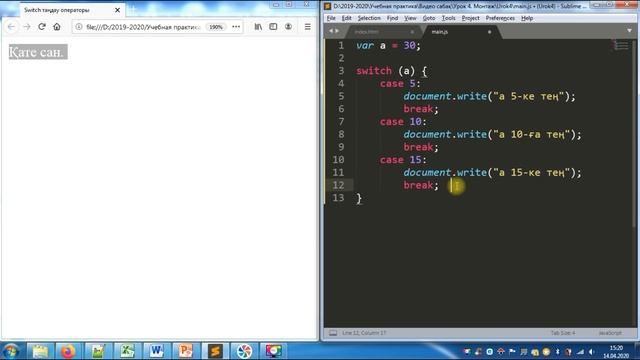Viewport: 640px width, 360px height.
Task: Click the highlighted text Қате сан.
Action: [38, 52]
